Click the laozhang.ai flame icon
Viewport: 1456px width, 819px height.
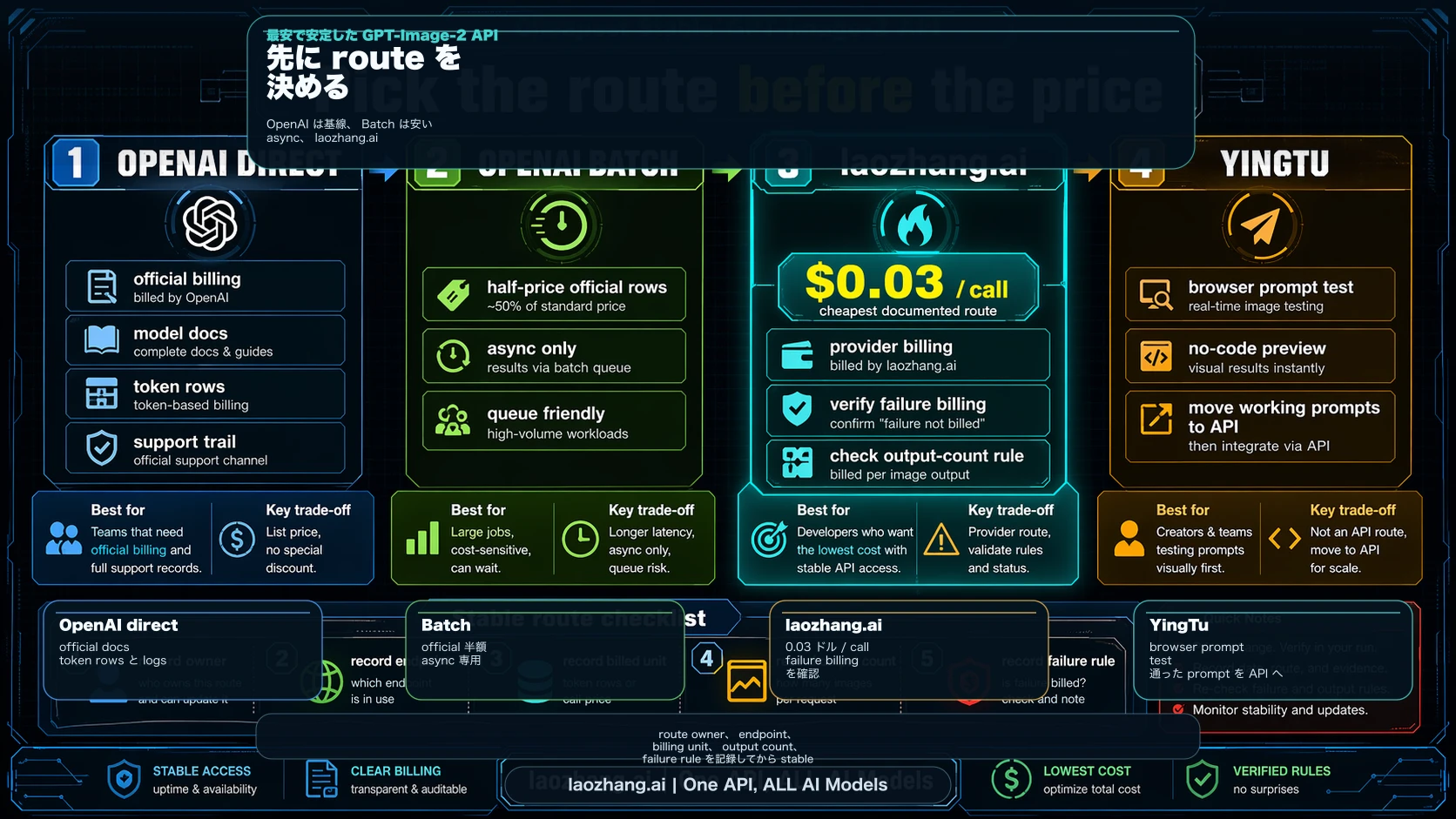click(914, 225)
